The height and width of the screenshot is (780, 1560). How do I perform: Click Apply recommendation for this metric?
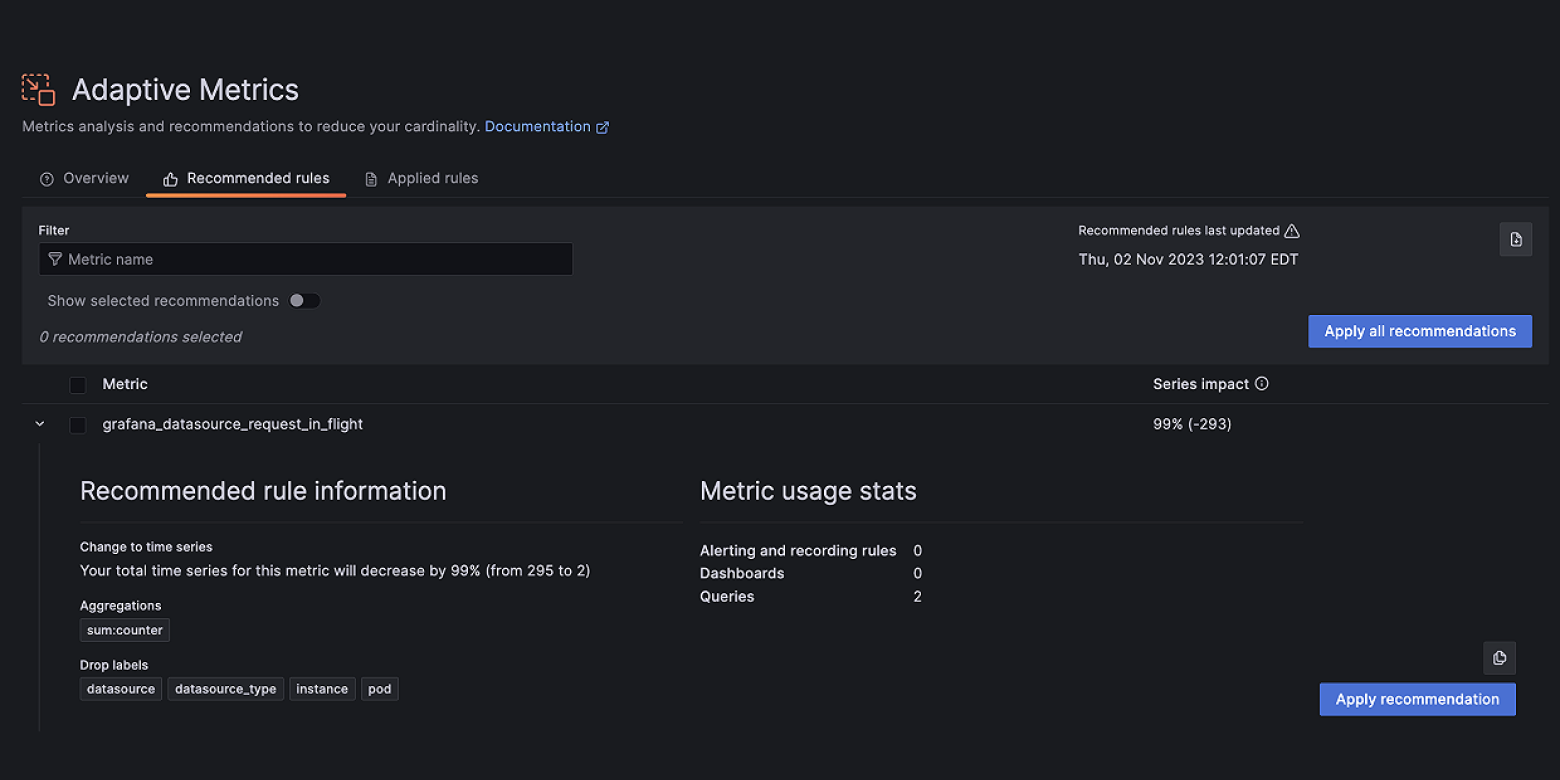pos(1416,699)
